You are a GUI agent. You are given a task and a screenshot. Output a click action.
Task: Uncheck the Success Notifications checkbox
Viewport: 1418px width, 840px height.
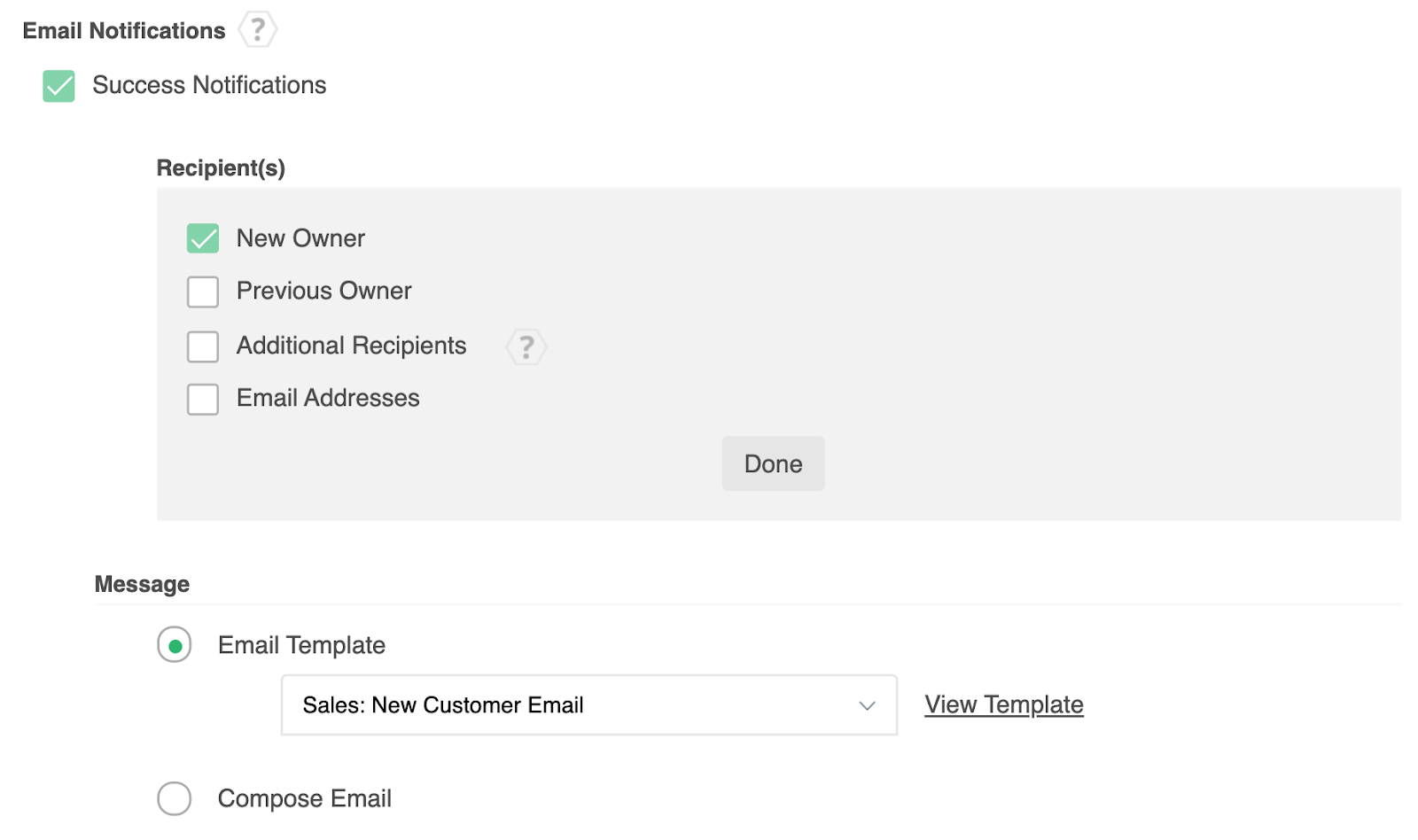pos(59,86)
